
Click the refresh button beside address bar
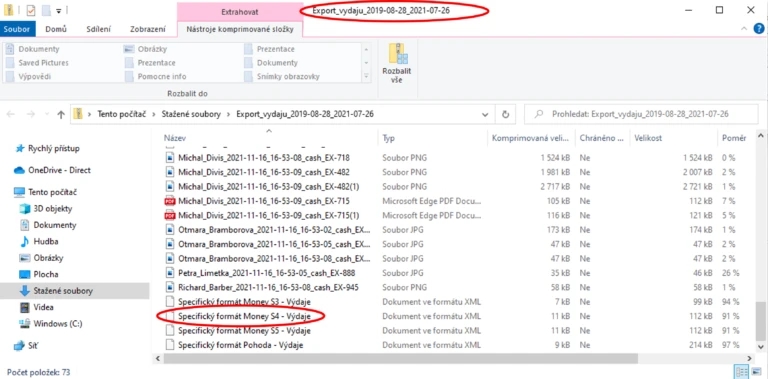click(505, 114)
